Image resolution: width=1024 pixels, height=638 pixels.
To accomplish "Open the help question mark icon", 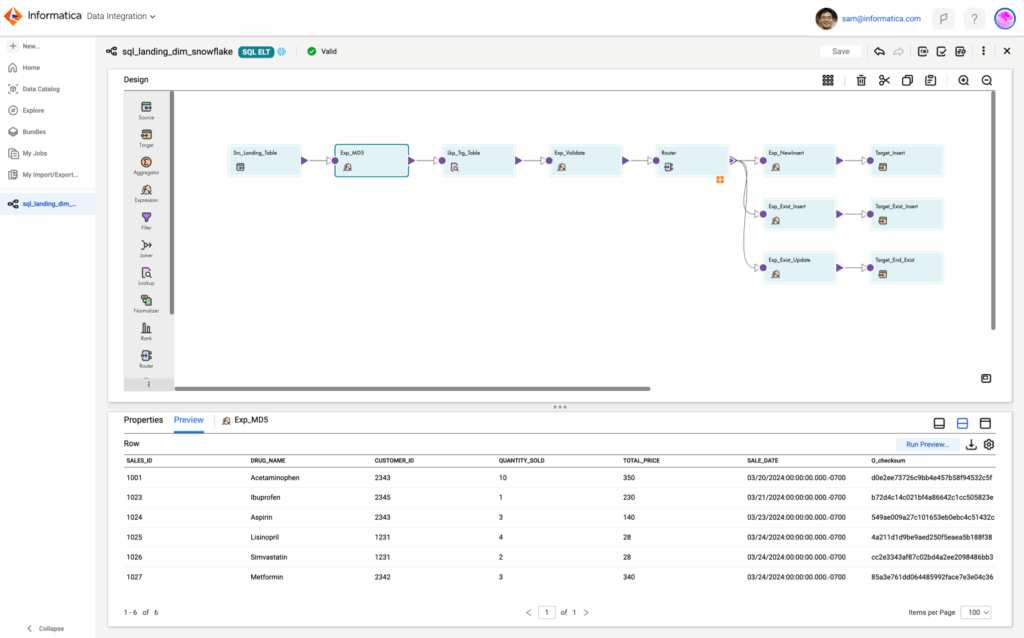I will click(974, 19).
